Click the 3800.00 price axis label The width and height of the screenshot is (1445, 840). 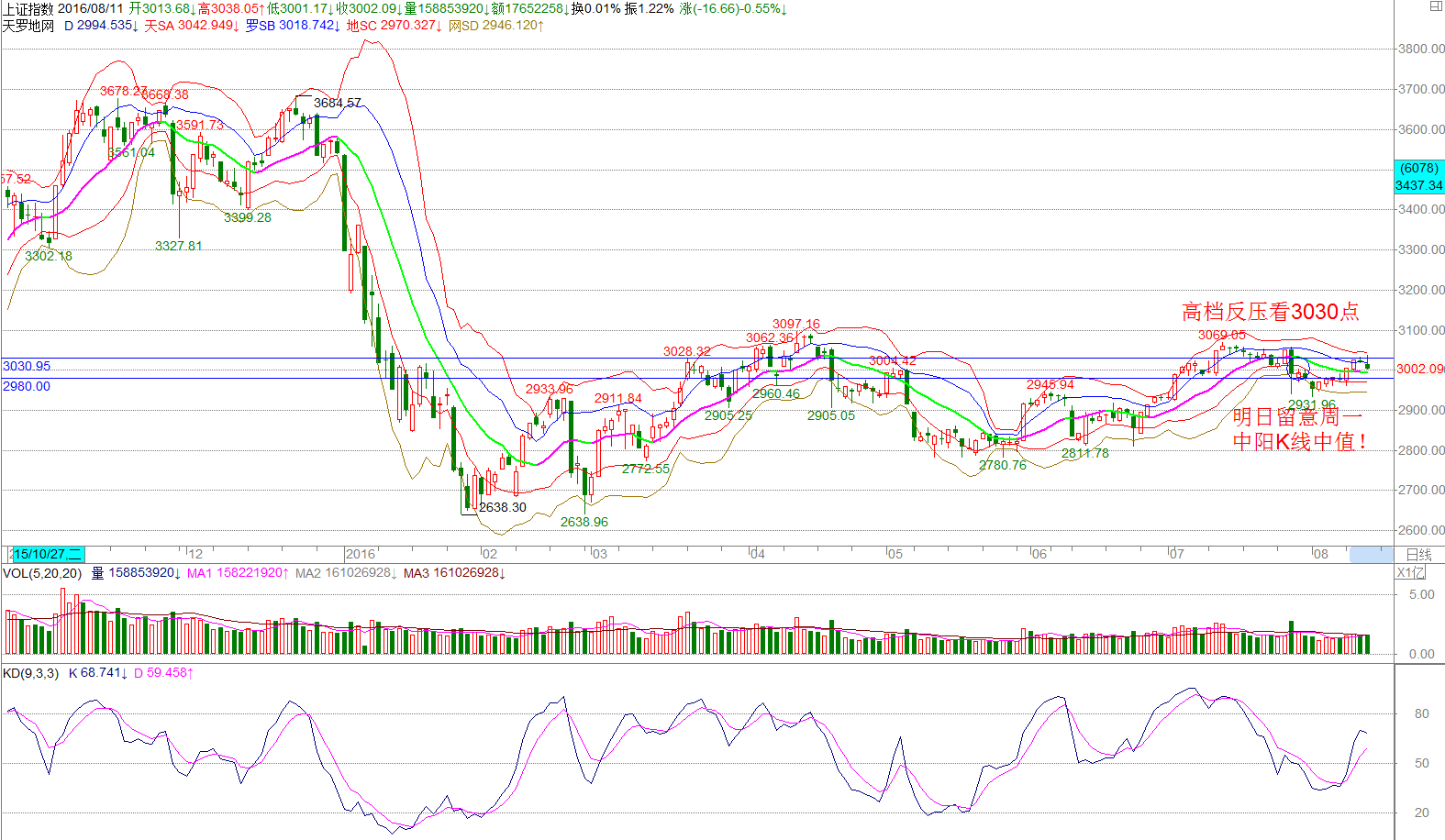click(1421, 49)
